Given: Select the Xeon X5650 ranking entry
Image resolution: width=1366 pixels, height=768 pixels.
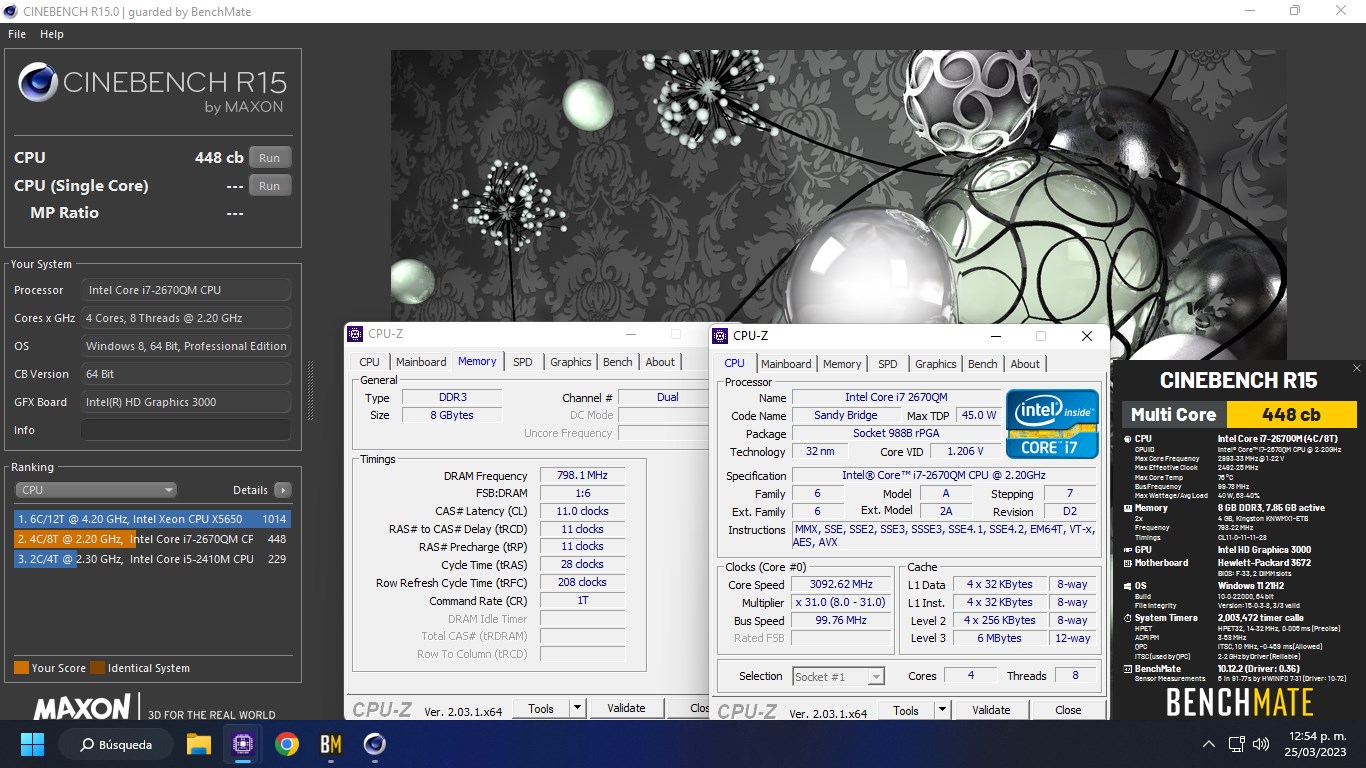Looking at the screenshot, I should point(152,519).
